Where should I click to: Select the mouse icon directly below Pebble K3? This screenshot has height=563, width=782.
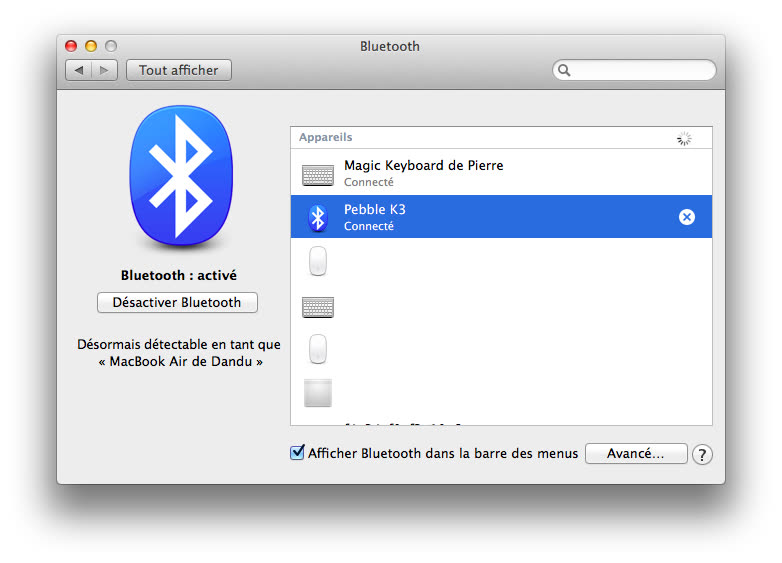[x=318, y=262]
